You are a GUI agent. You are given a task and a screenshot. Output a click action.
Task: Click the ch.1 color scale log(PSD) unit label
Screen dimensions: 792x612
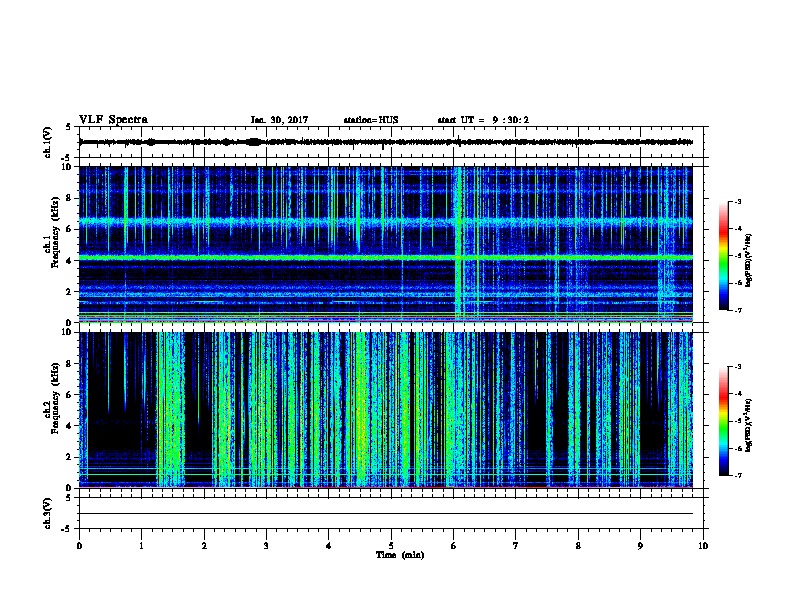749,261
